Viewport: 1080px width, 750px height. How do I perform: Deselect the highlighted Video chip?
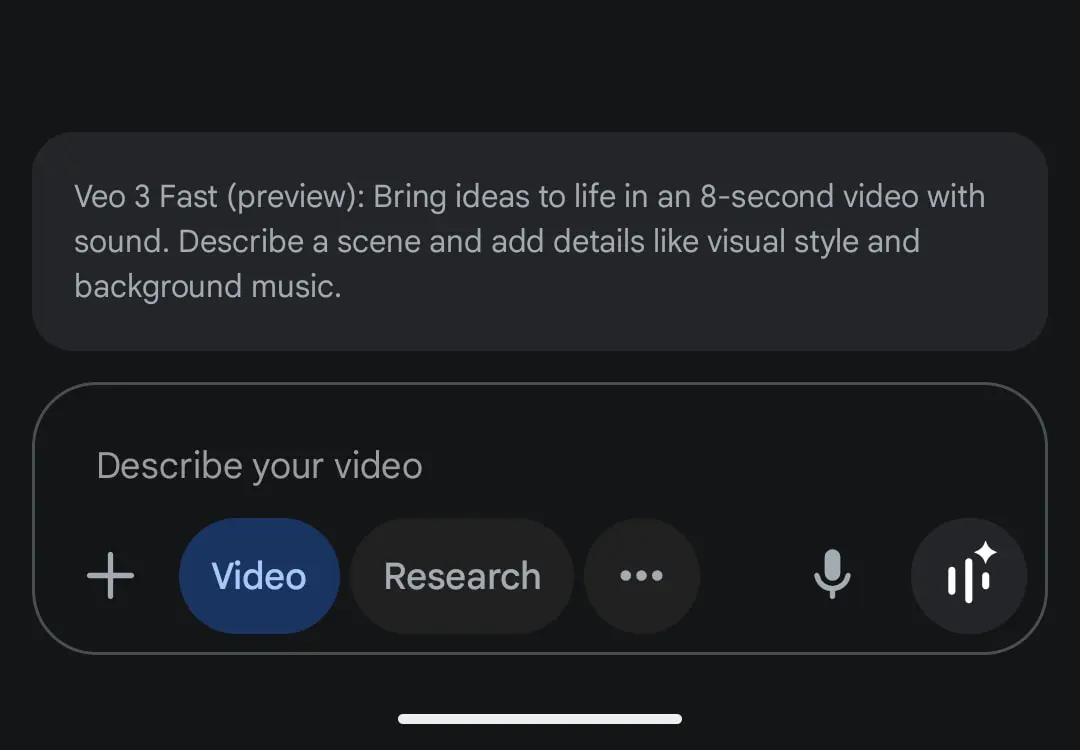259,576
